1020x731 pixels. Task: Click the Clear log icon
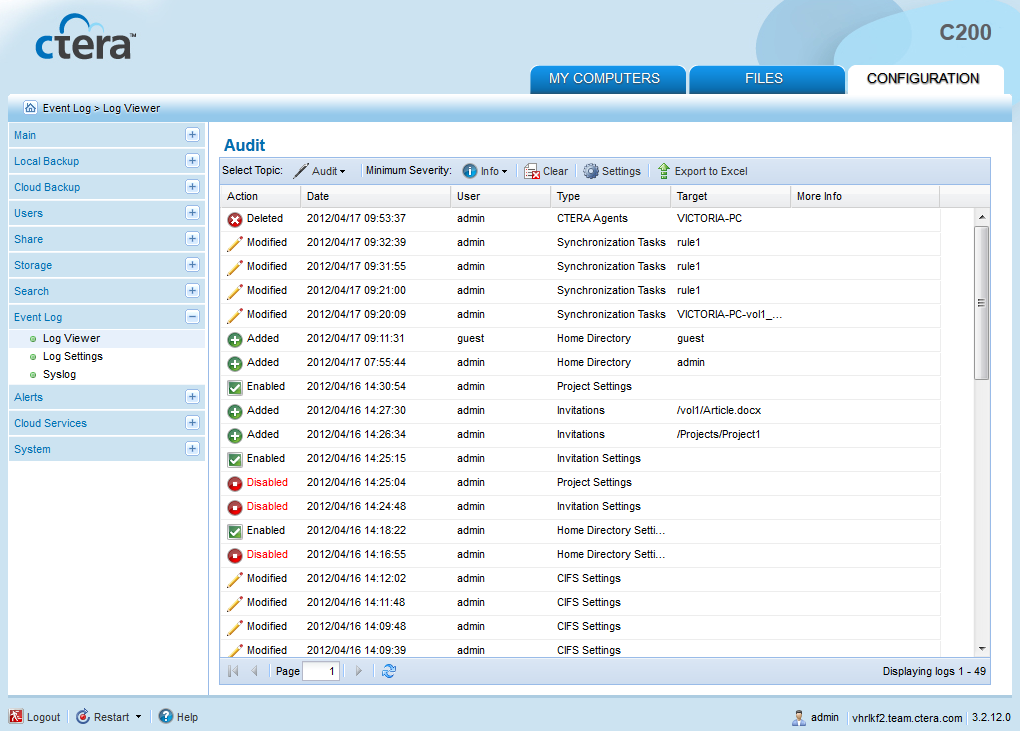(x=531, y=171)
